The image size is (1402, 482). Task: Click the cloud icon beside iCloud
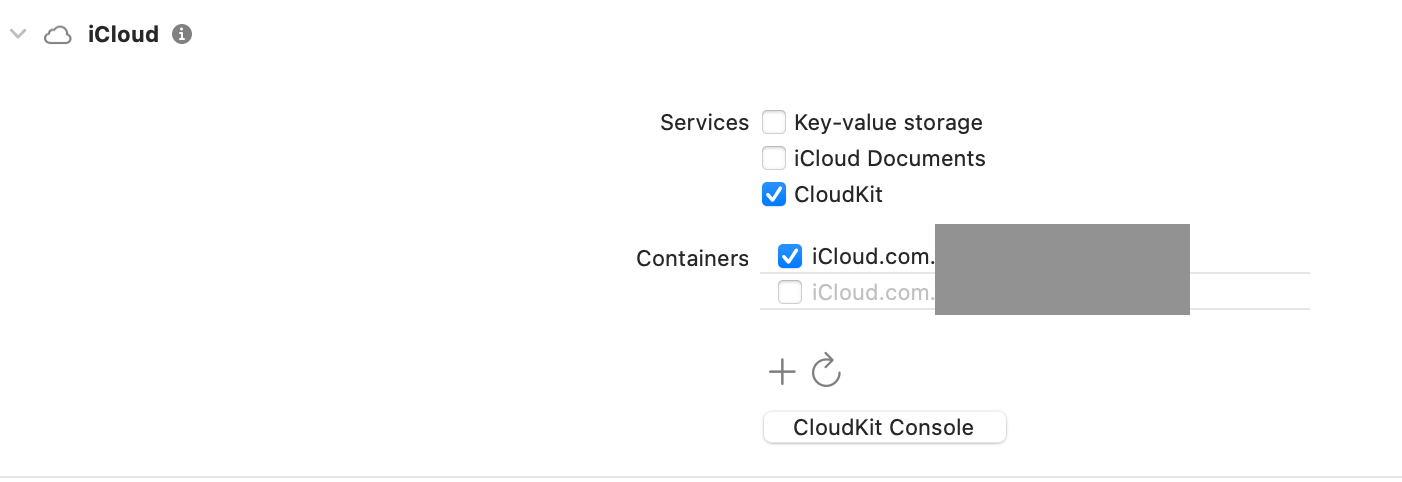coord(58,35)
